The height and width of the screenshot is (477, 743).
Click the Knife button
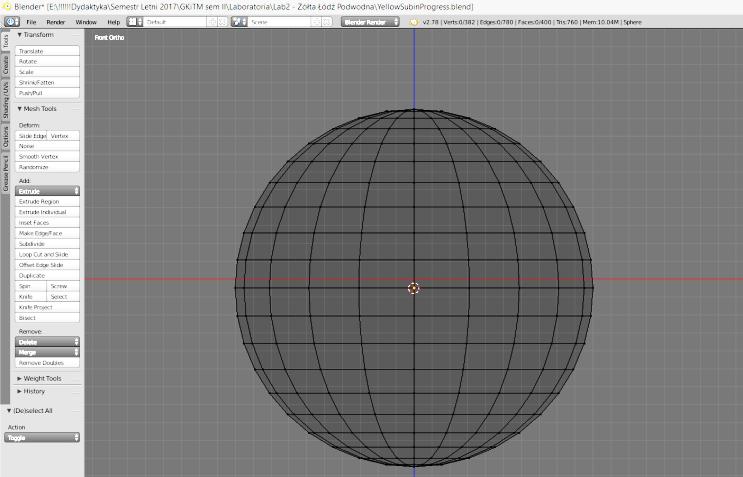point(31,297)
